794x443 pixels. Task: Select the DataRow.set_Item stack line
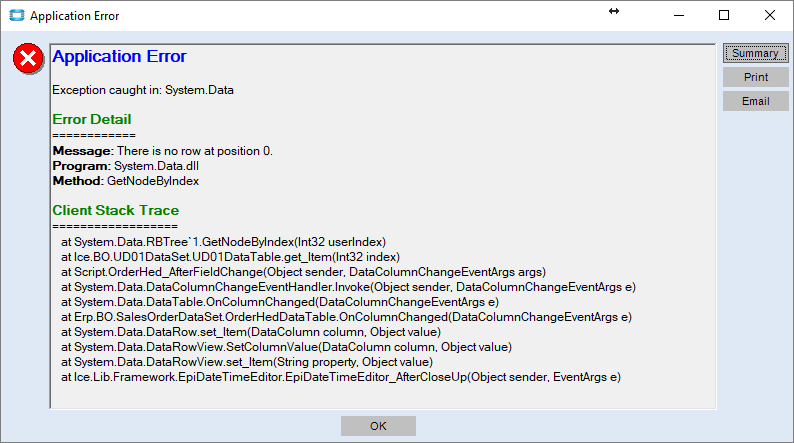(x=251, y=332)
